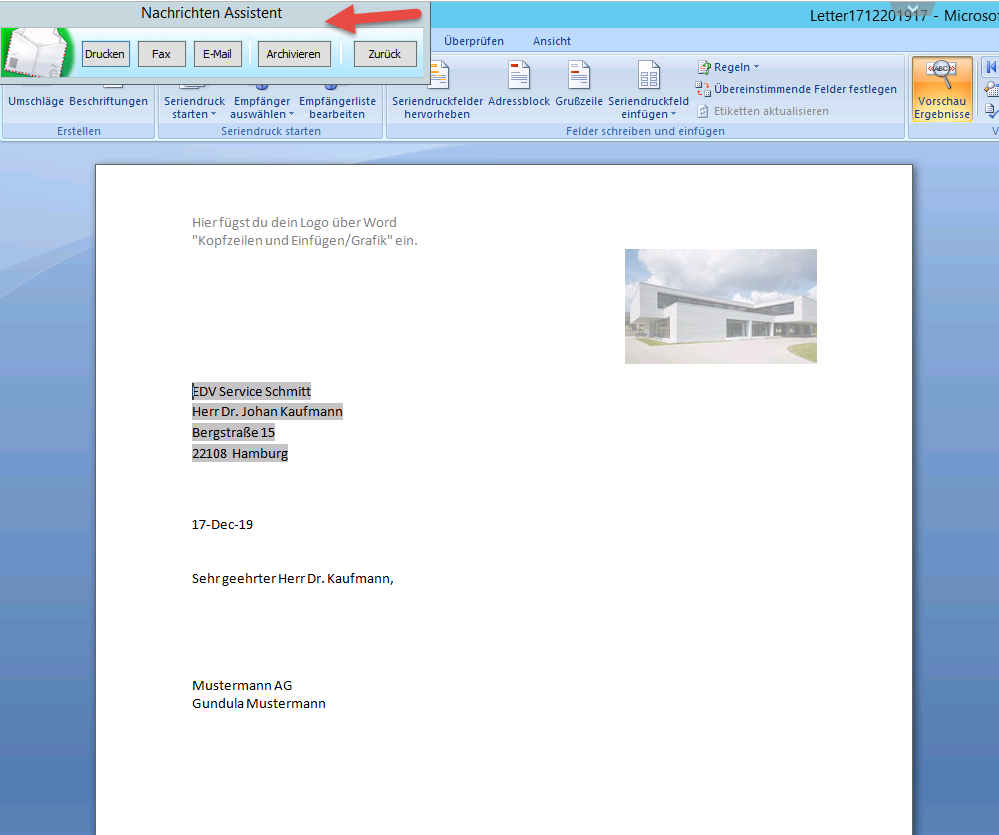Open the Seriendruckfeld einfügen dropdown
The height and width of the screenshot is (835, 999).
649,107
